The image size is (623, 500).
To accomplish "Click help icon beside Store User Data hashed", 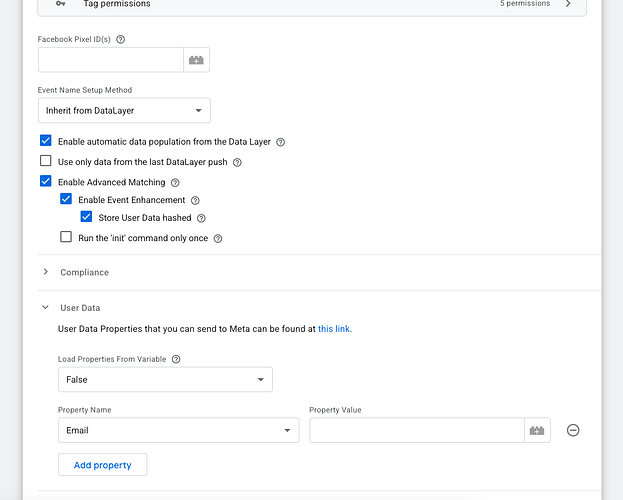I will click(201, 218).
